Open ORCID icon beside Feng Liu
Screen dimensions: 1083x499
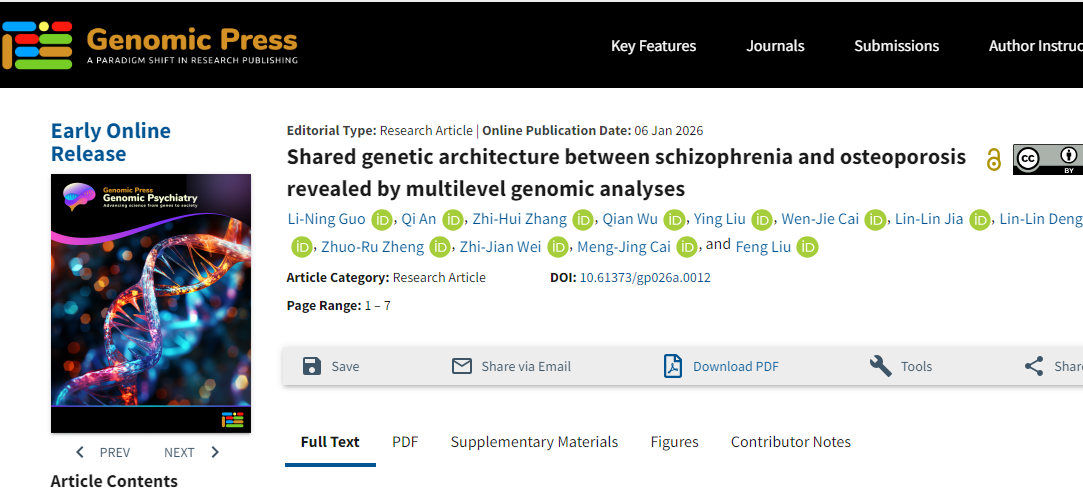pos(808,247)
